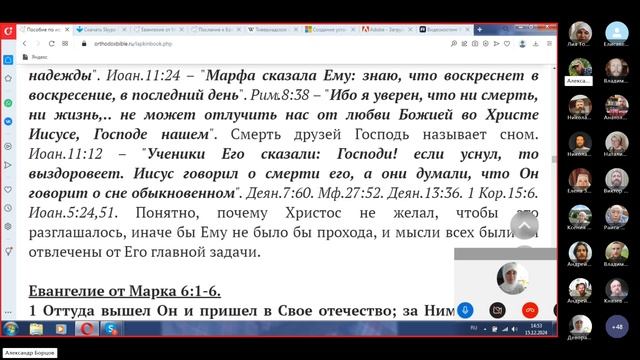Open the sidebar pinboards icon
Viewport: 640px width, 360px height.
coord(8,251)
